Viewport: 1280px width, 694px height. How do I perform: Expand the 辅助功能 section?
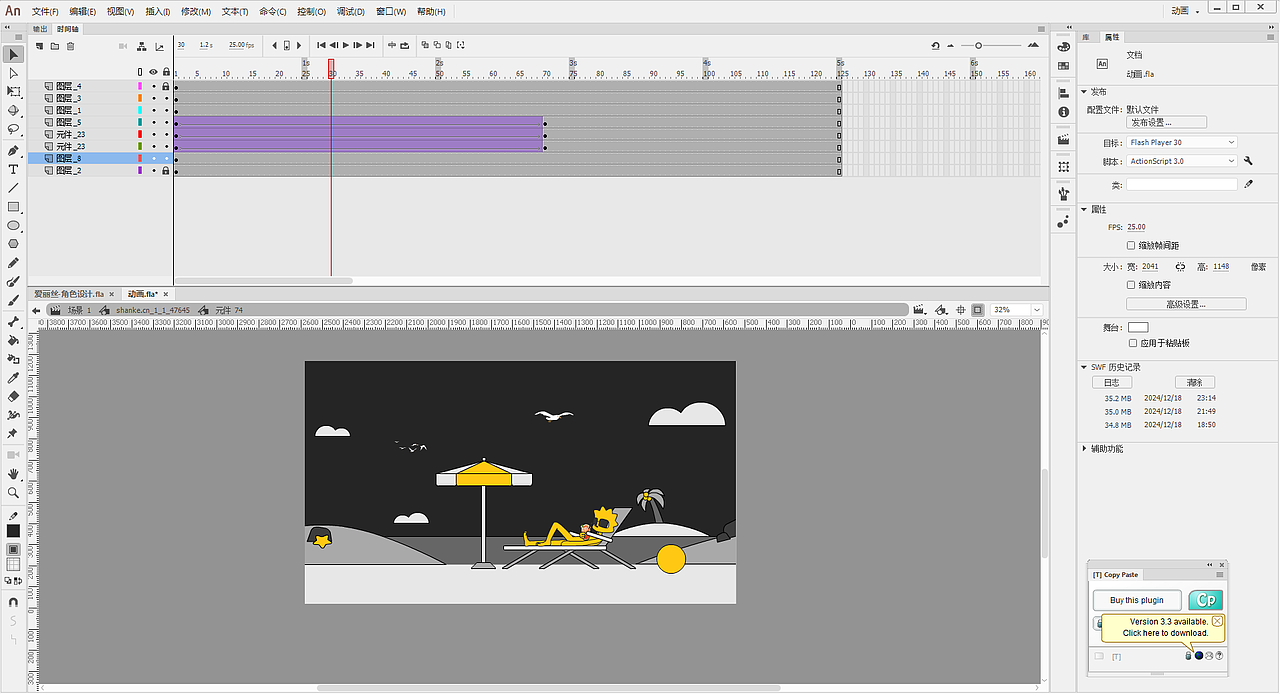(1084, 449)
